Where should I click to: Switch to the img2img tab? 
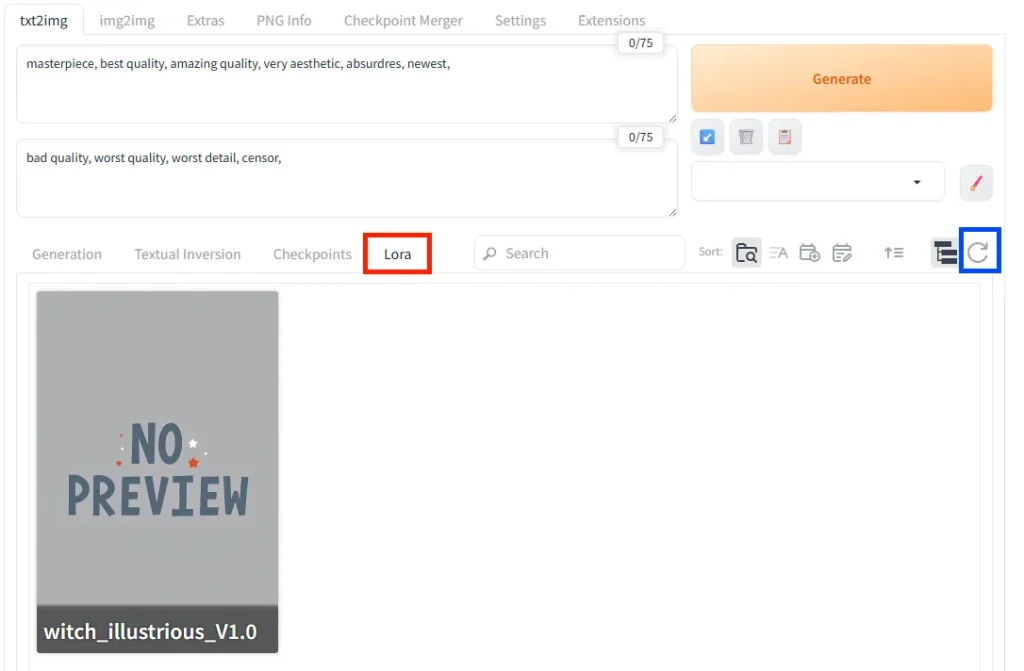tap(127, 20)
